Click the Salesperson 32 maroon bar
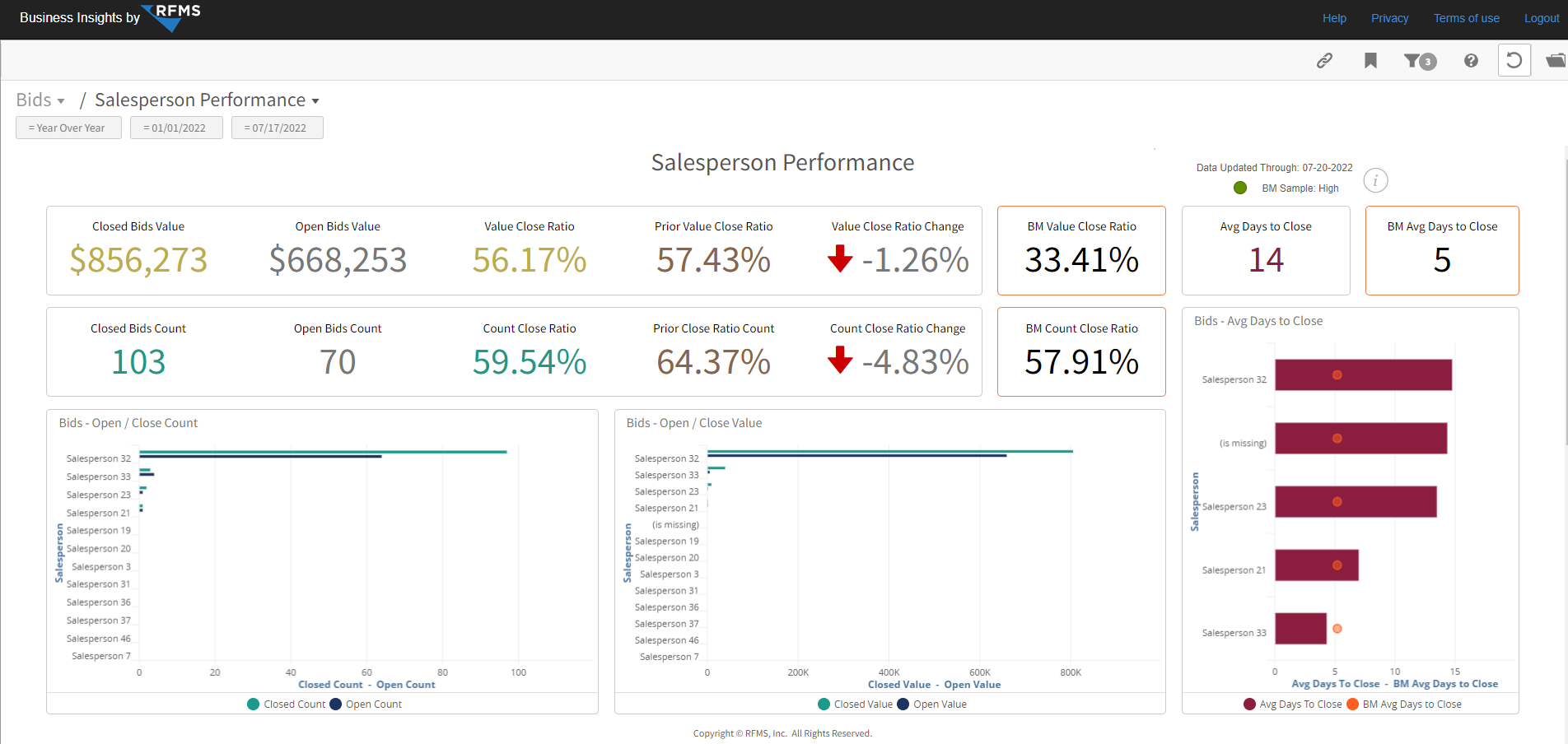This screenshot has width=1568, height=744. coord(1363,375)
